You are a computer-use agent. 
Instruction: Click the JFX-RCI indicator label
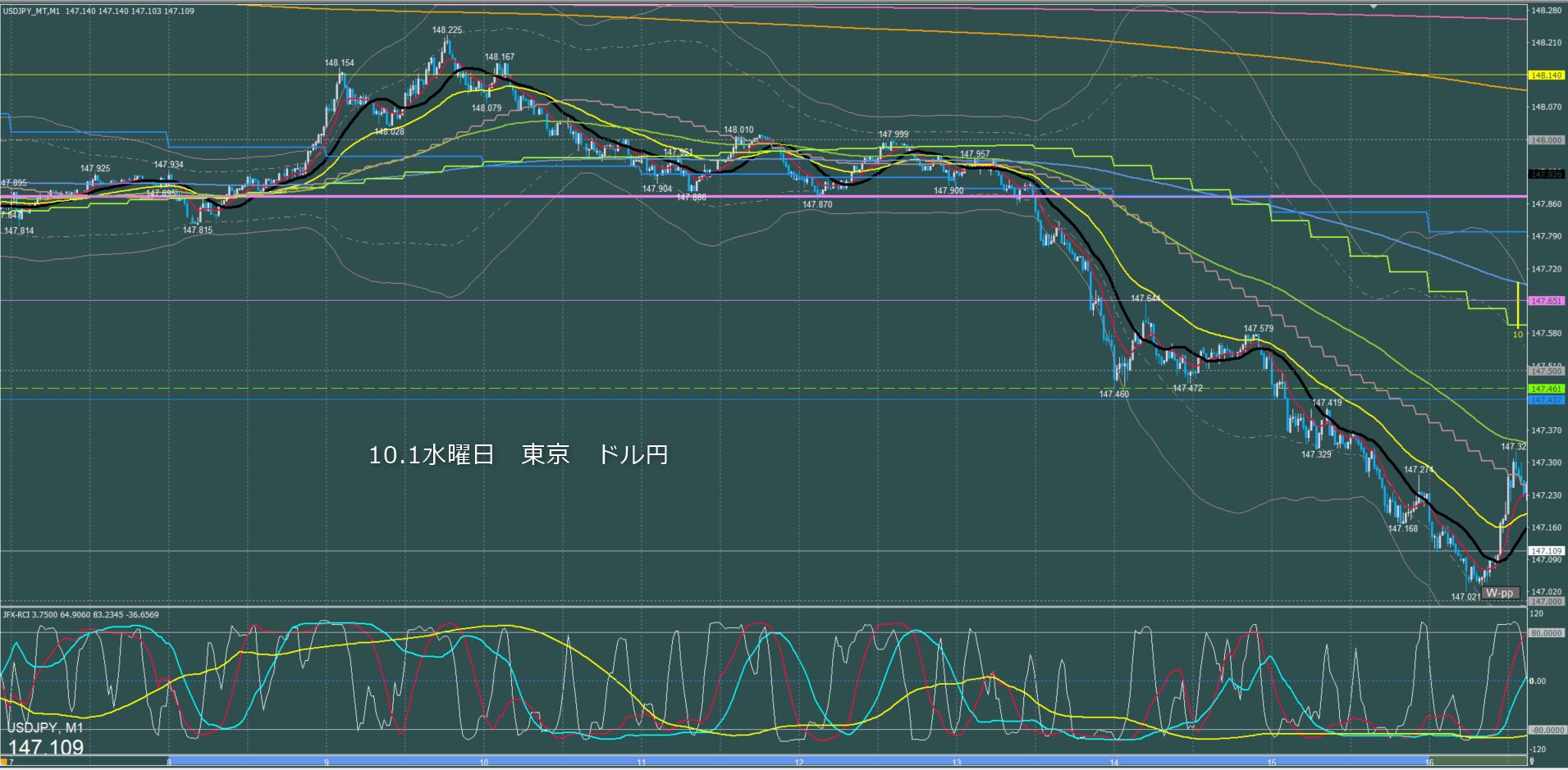(x=80, y=614)
